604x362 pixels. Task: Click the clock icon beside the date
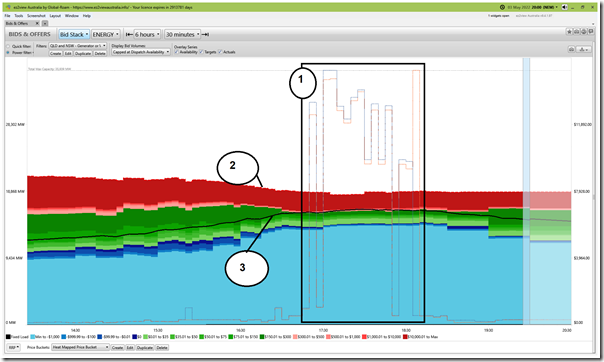pos(502,7)
